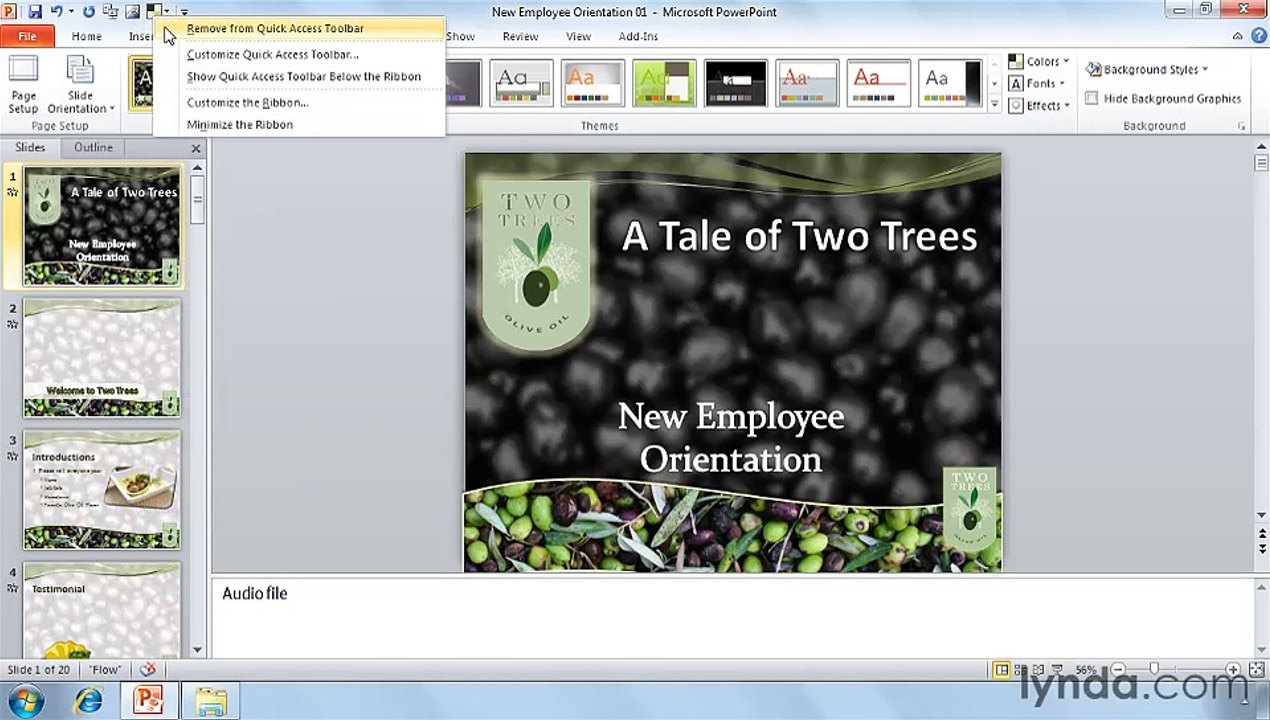Click the Undo arrow icon
This screenshot has height=720, width=1270.
point(56,12)
